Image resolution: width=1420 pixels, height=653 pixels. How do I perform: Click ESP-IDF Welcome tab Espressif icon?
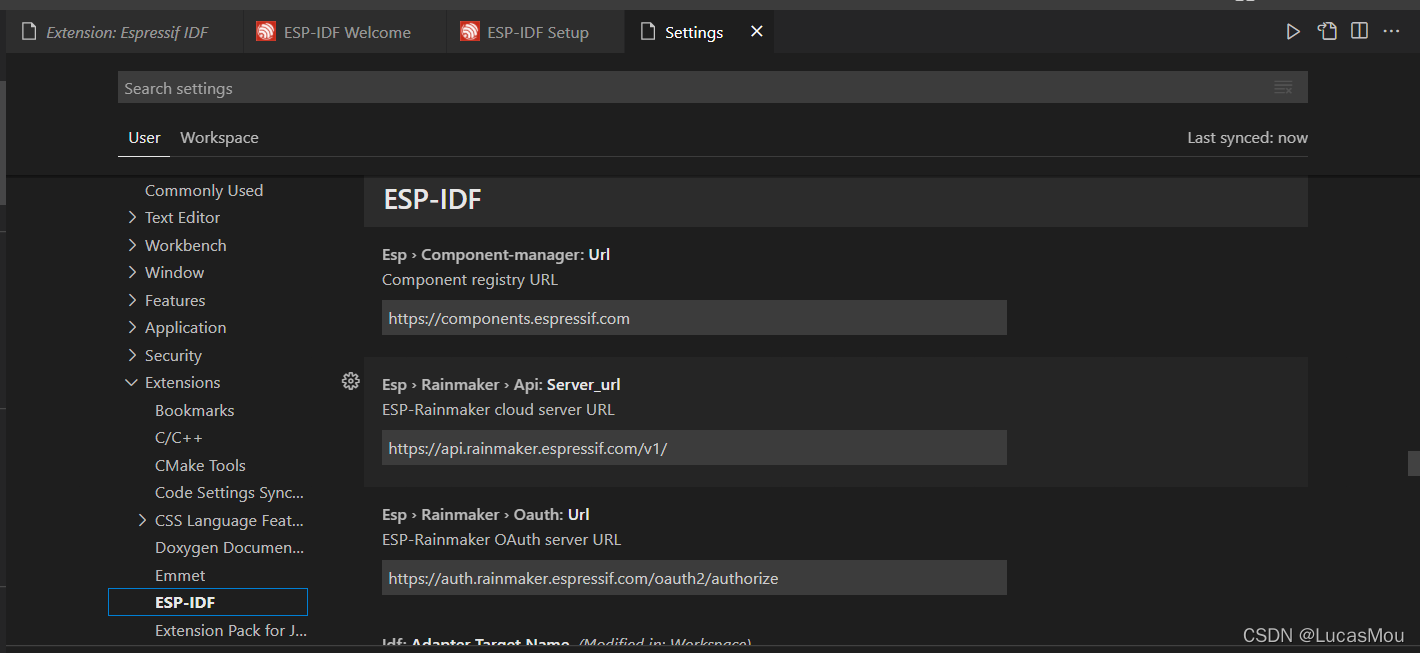265,32
